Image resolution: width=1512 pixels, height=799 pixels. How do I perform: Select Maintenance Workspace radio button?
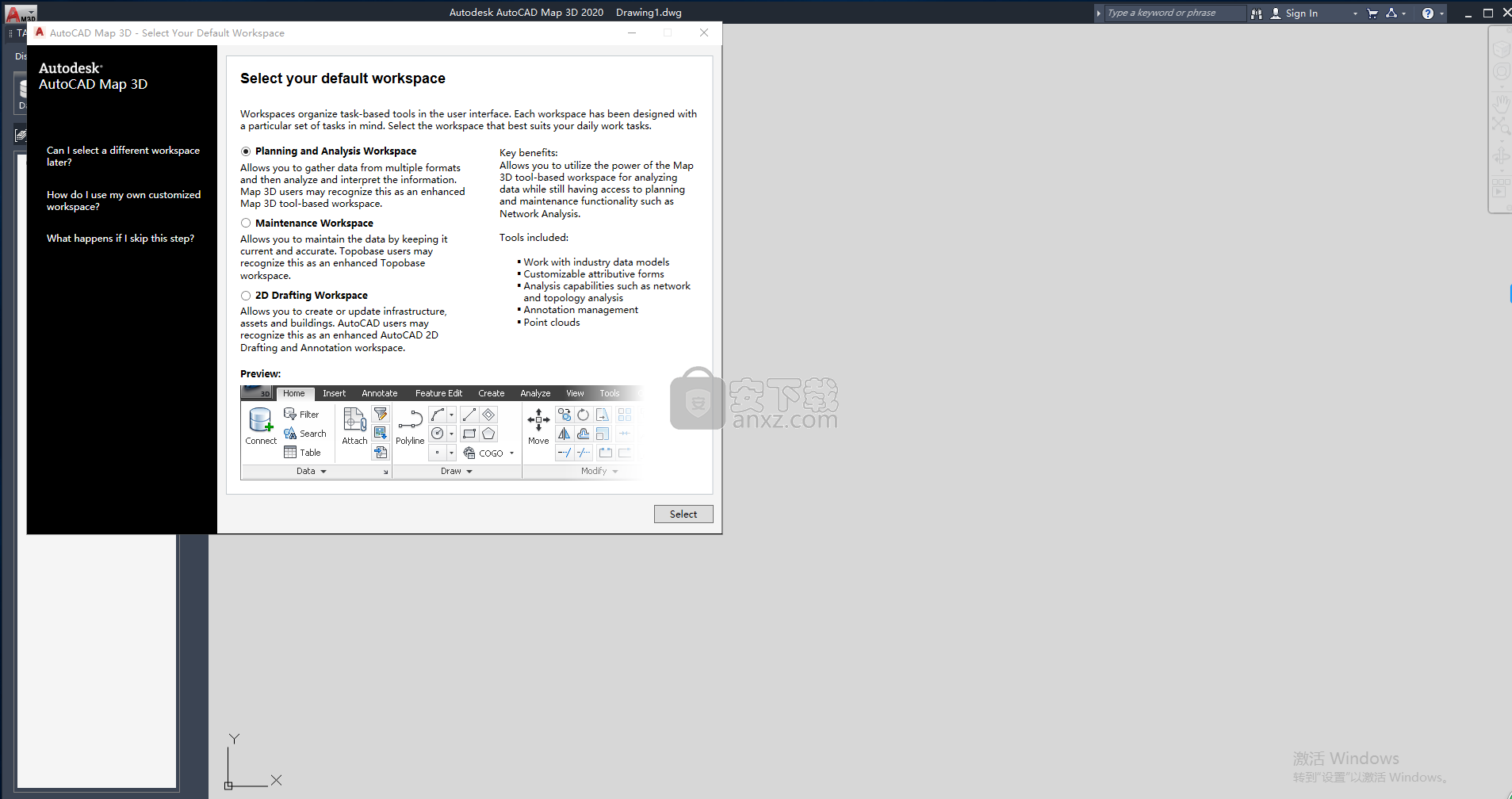pyautogui.click(x=246, y=224)
